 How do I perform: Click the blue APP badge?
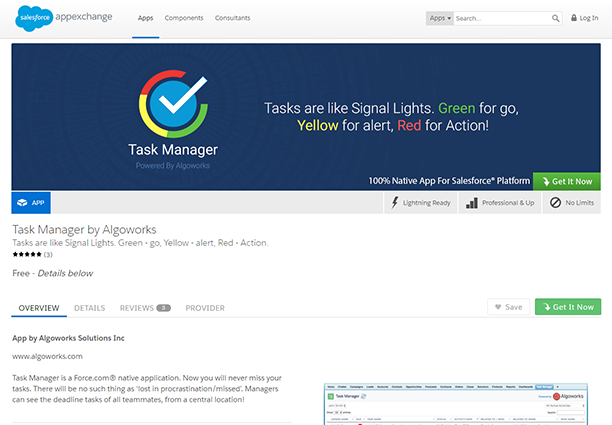pyautogui.click(x=31, y=203)
